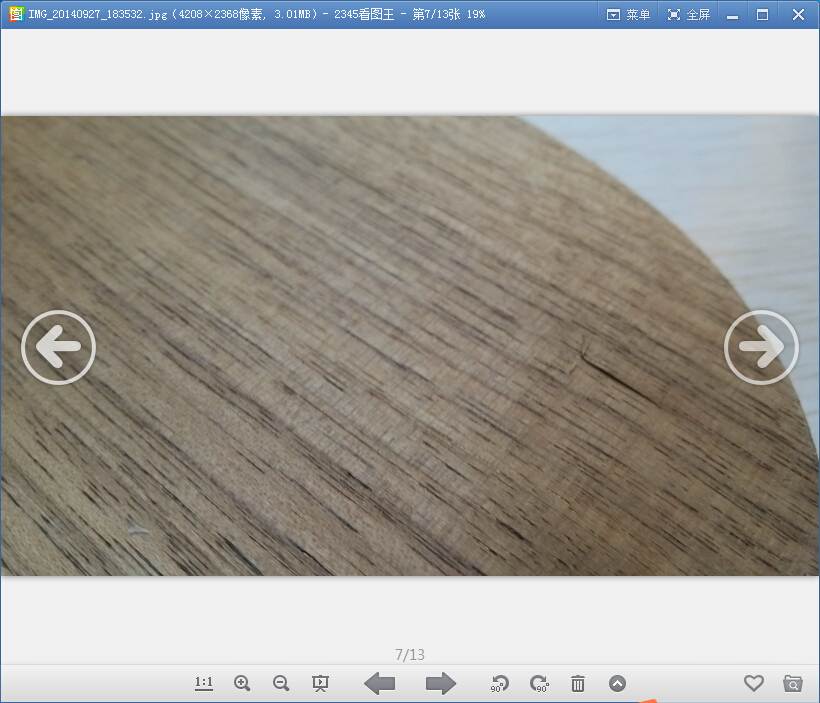Viewport: 820px width, 703px height.
Task: Add the image to favorites with heart icon
Action: pos(754,683)
